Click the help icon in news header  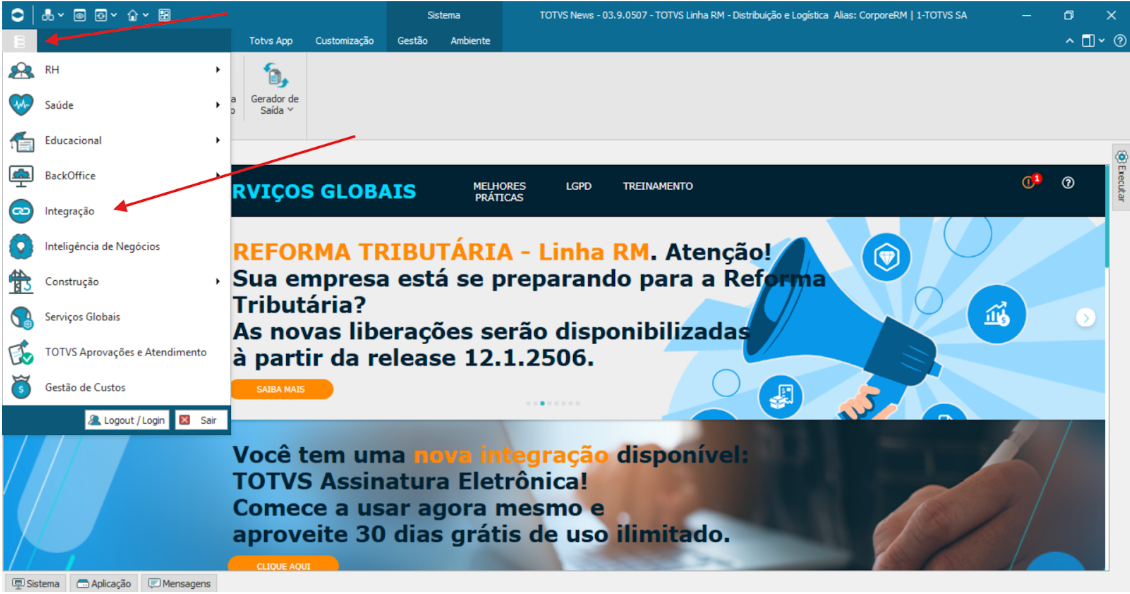1068,183
